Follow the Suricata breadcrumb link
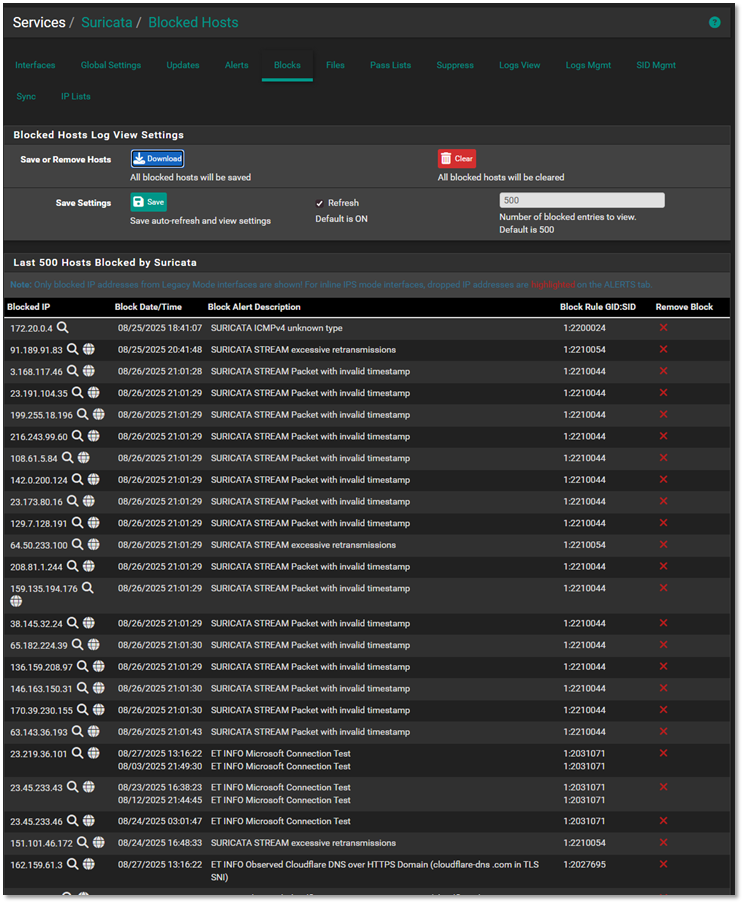The image size is (744, 904). [107, 22]
